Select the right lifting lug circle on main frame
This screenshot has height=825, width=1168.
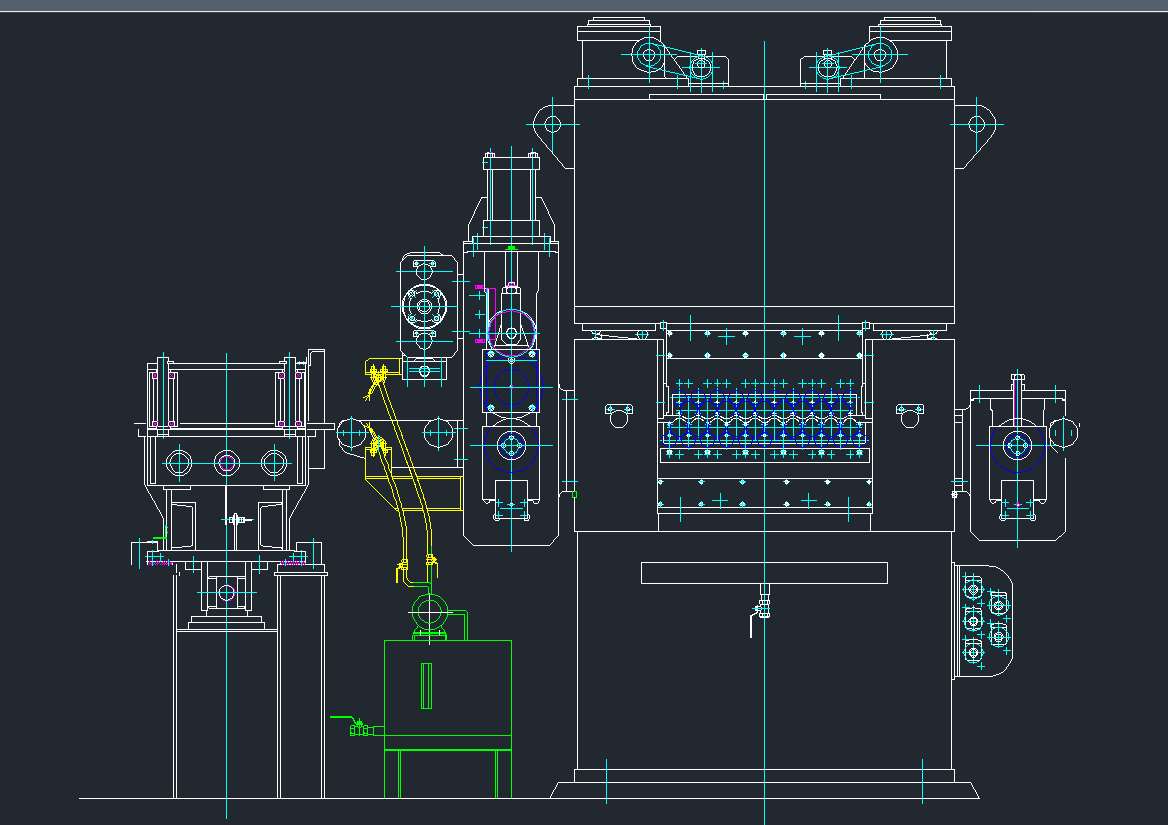976,125
